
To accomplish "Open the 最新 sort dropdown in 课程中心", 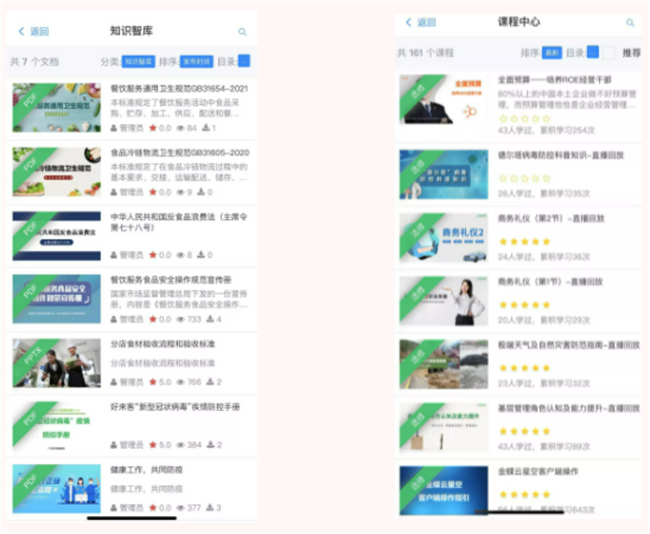I will pyautogui.click(x=552, y=52).
